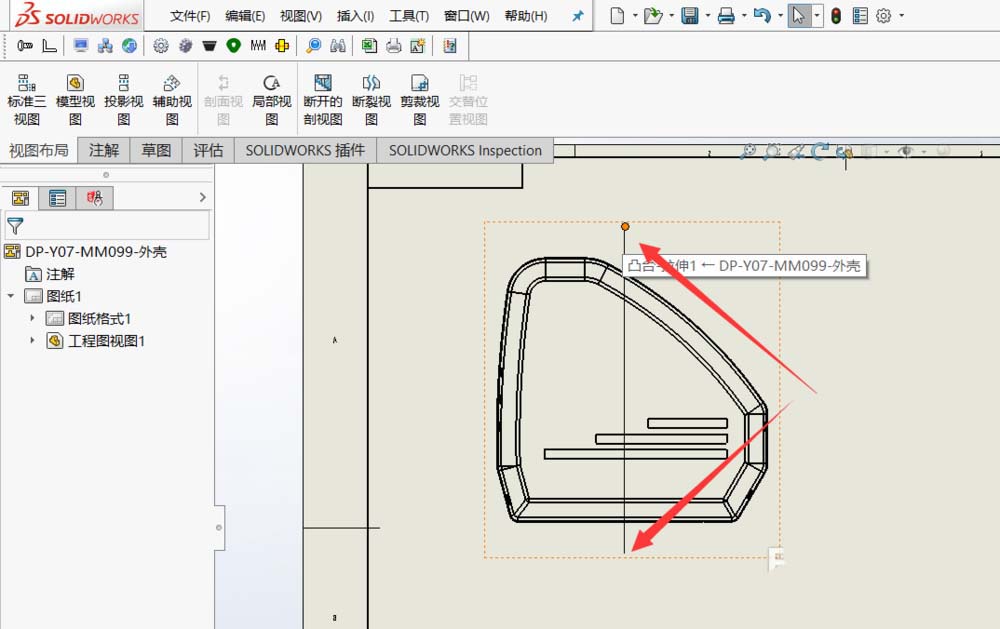Image resolution: width=1000 pixels, height=629 pixels.
Task: Click the dark filled gear icon
Action: (186, 45)
